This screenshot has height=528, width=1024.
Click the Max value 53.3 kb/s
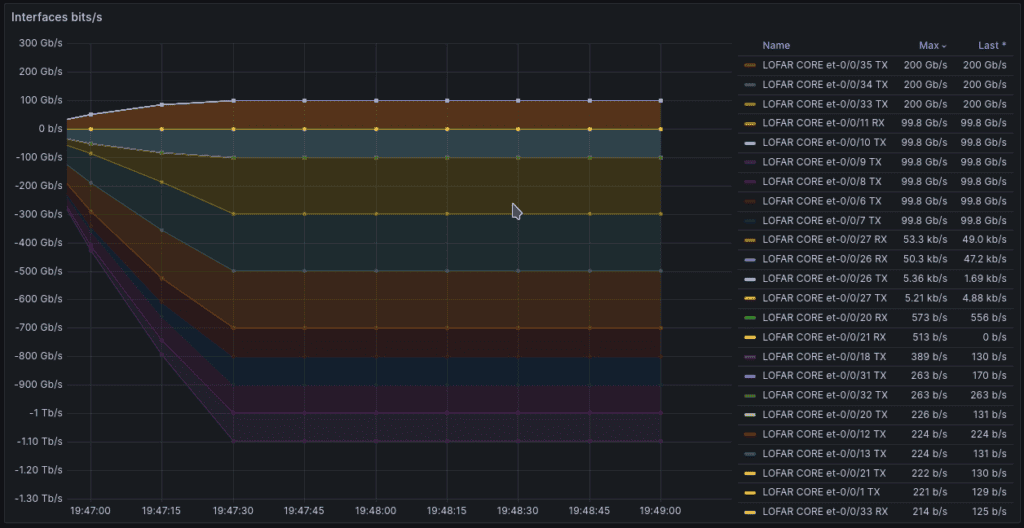click(x=925, y=240)
